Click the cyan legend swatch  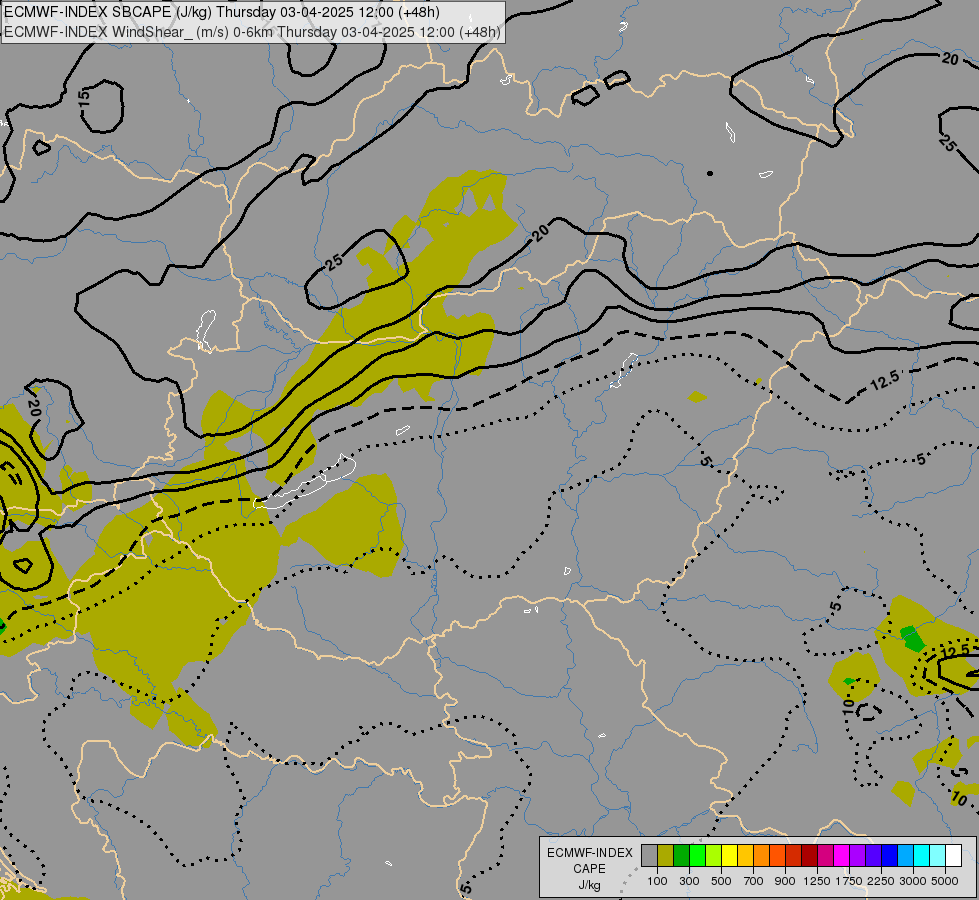[922, 856]
